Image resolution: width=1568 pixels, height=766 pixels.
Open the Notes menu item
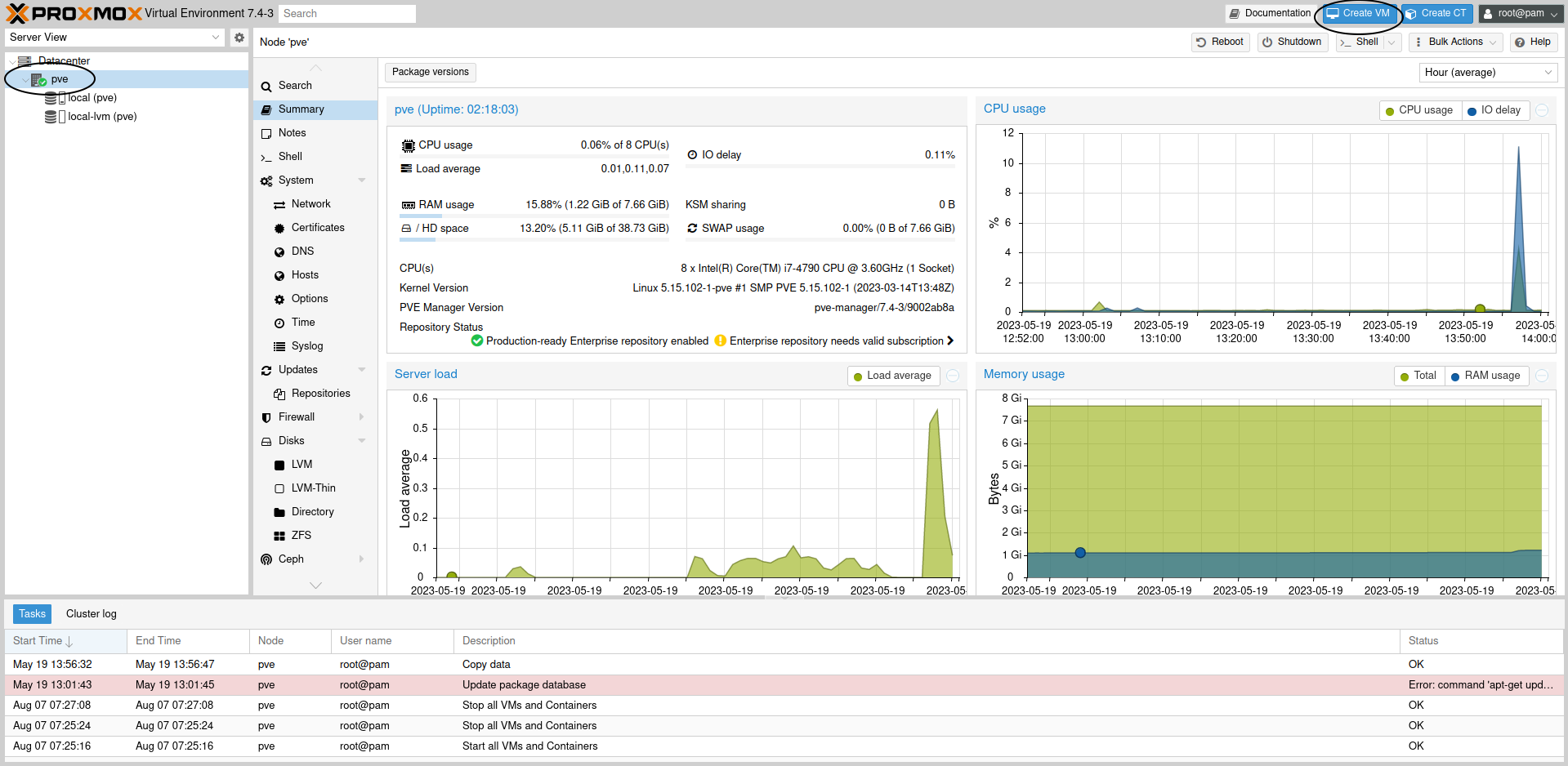point(315,133)
